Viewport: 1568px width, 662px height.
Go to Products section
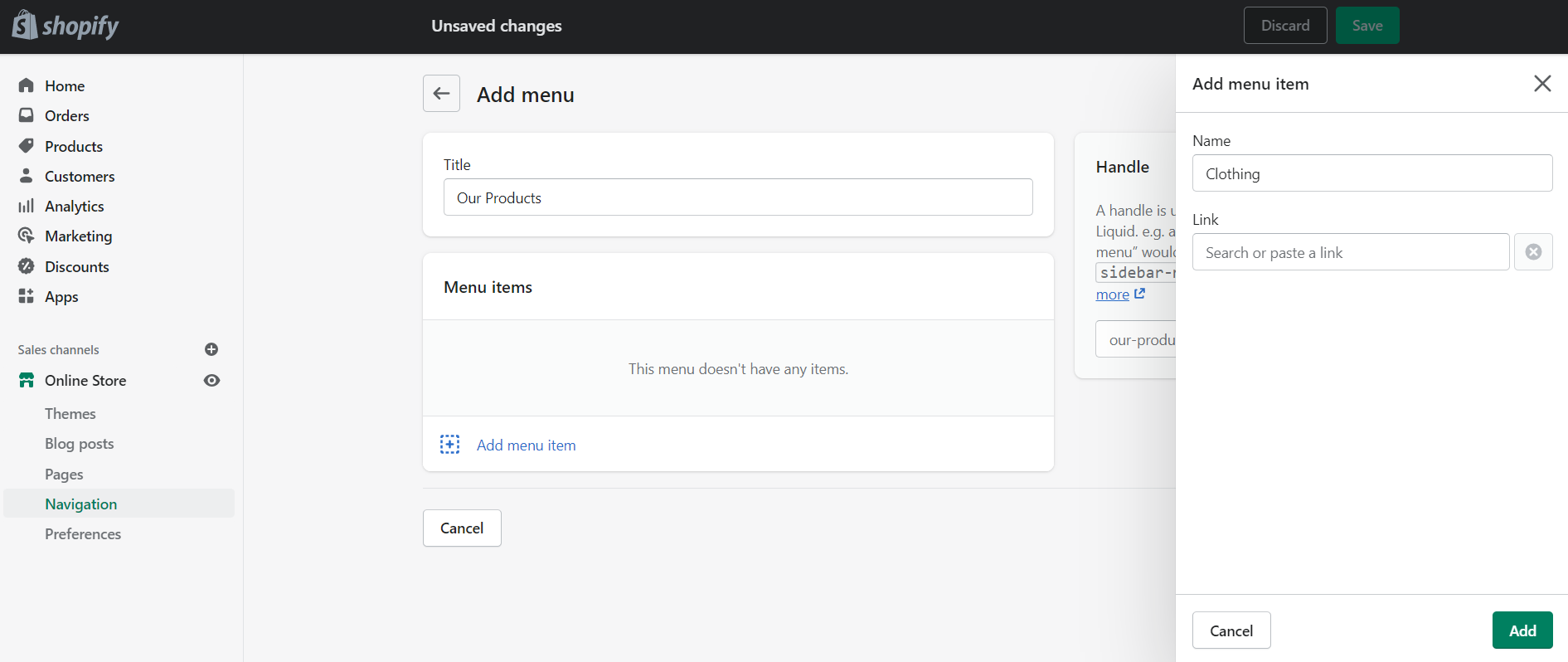click(74, 146)
